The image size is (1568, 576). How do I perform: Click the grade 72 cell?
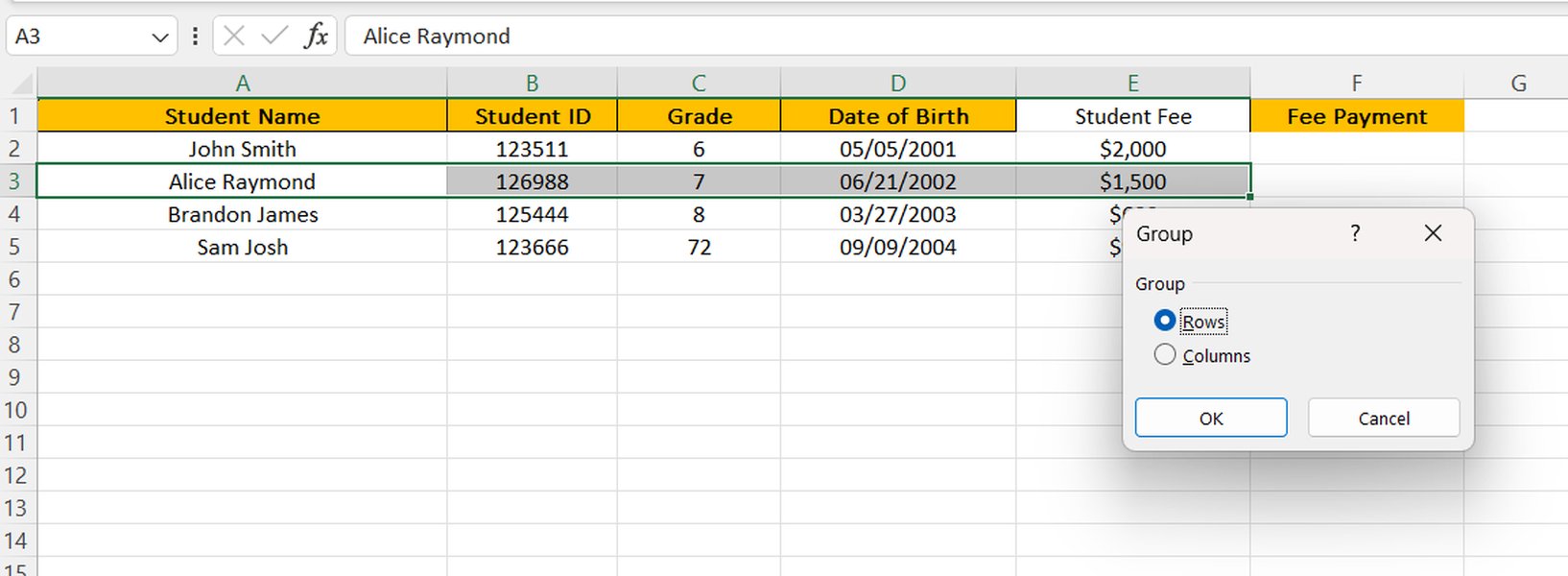[x=699, y=247]
